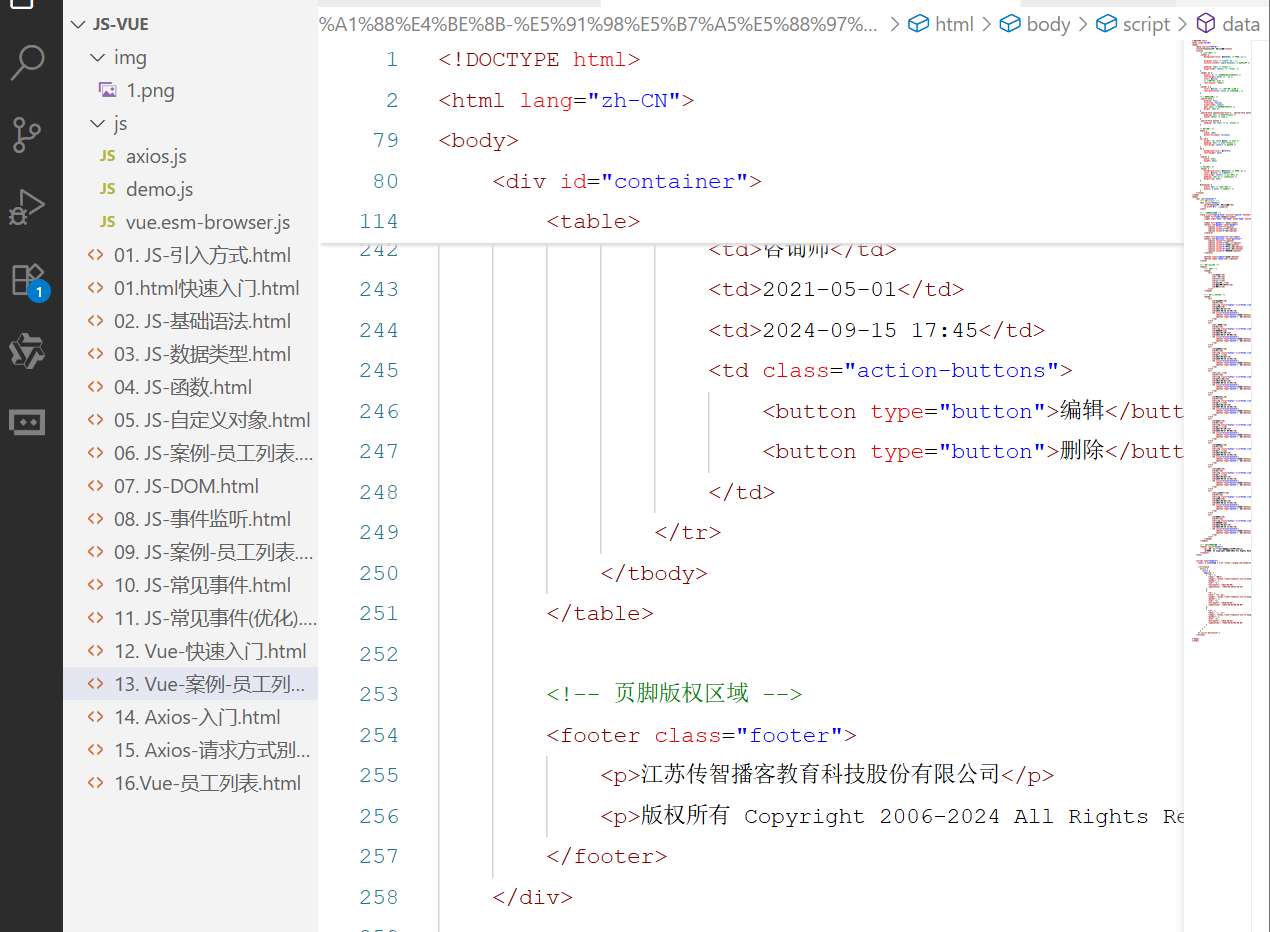Click the 江苏传智播客教育科技股份有限公司 paragraph
Viewport: 1270px width, 932px height.
coord(827,775)
